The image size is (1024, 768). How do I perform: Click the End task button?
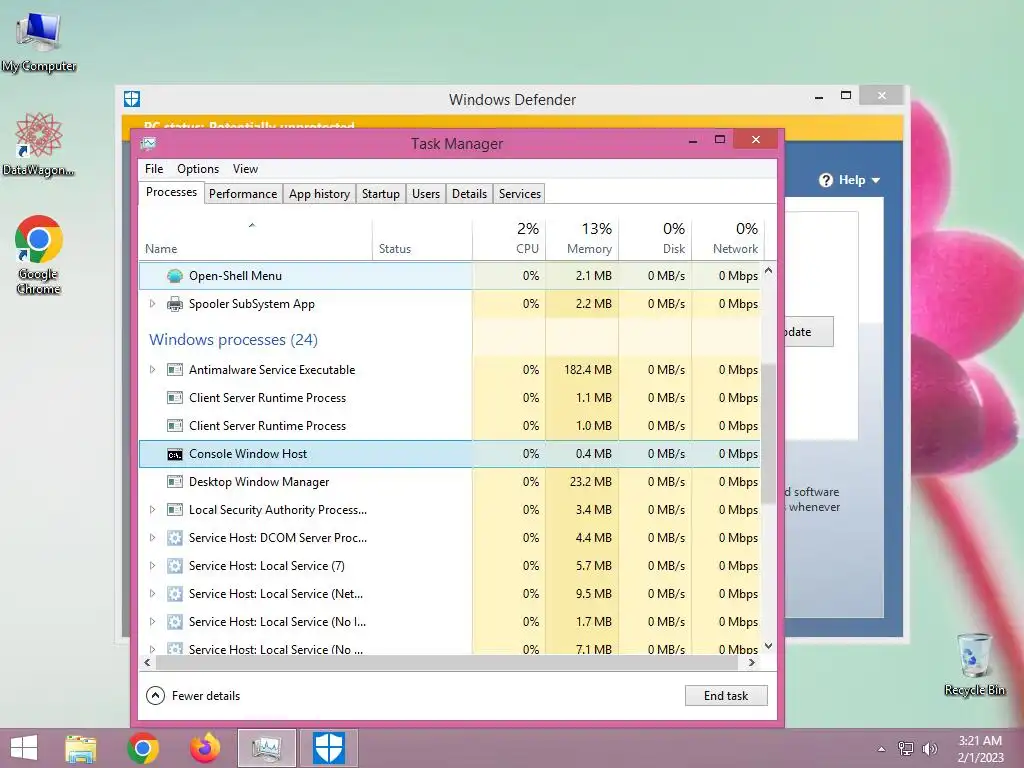726,696
